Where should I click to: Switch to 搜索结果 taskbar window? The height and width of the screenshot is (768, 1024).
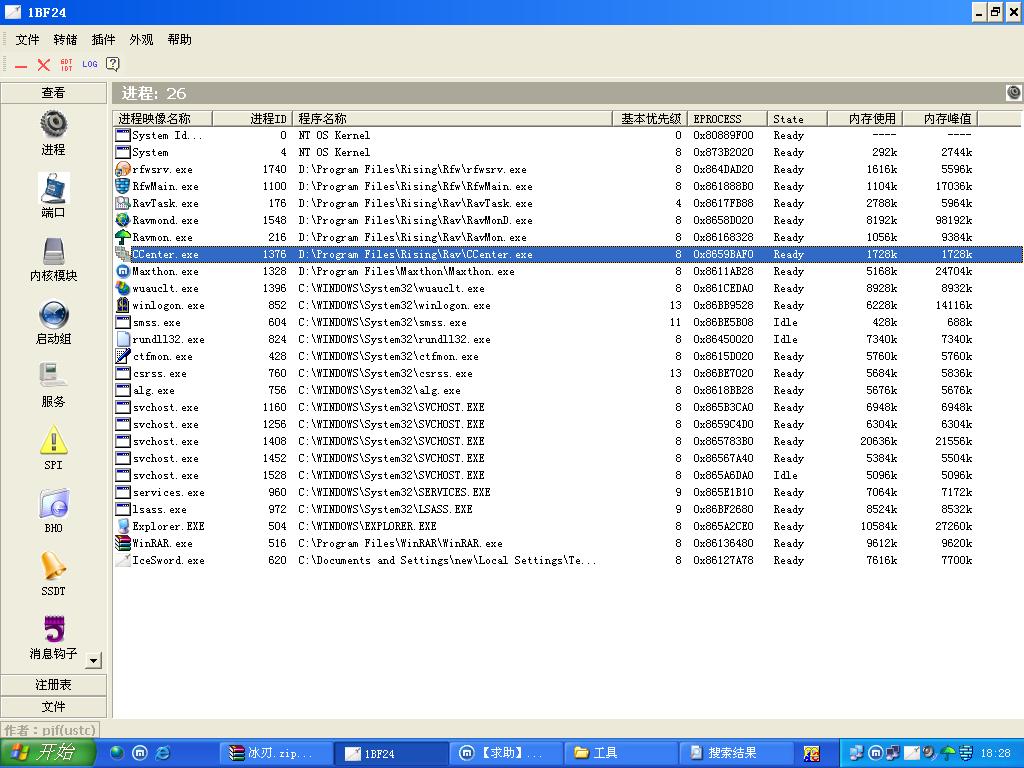pos(737,753)
